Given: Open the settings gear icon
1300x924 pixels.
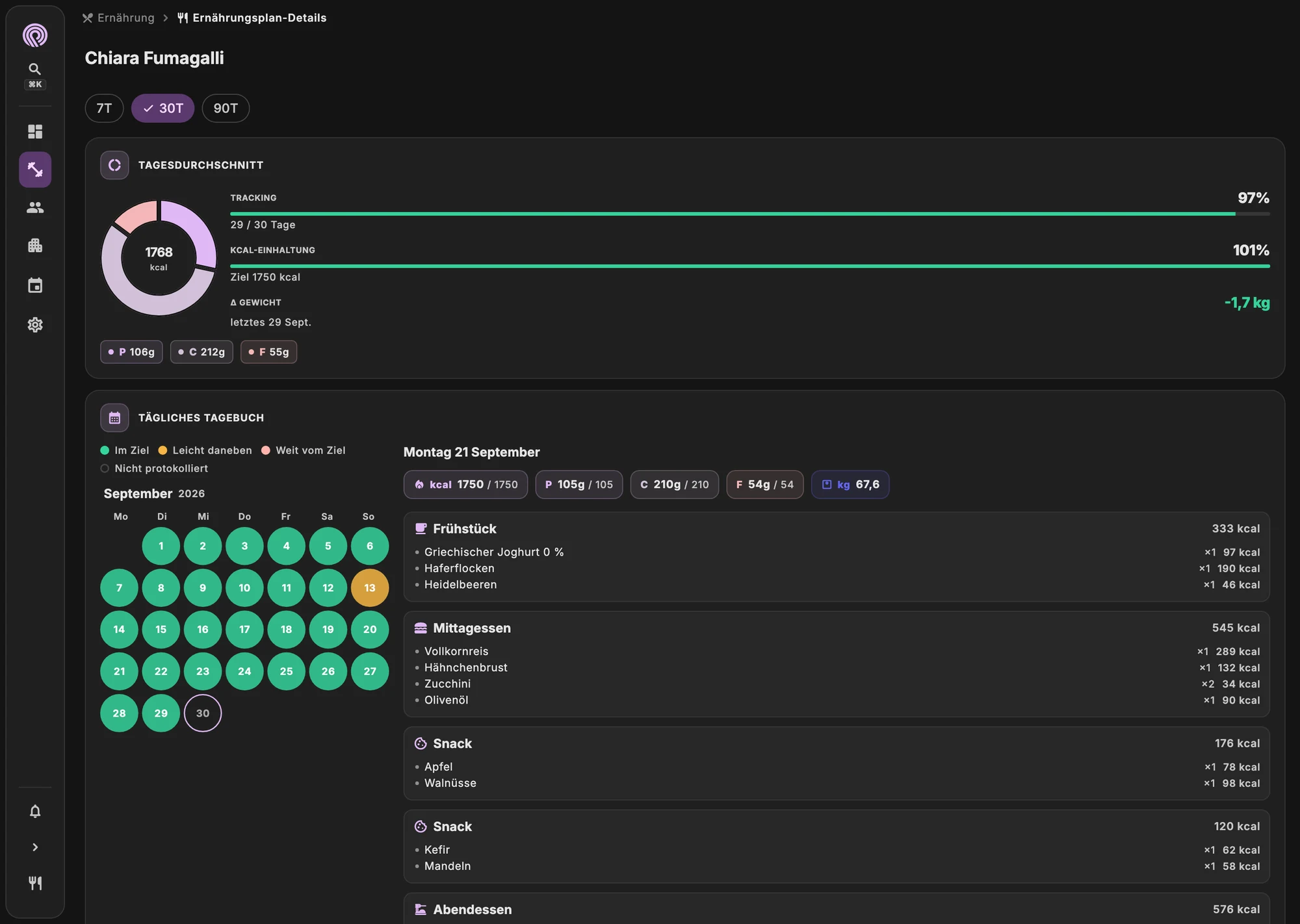Looking at the screenshot, I should 35,325.
